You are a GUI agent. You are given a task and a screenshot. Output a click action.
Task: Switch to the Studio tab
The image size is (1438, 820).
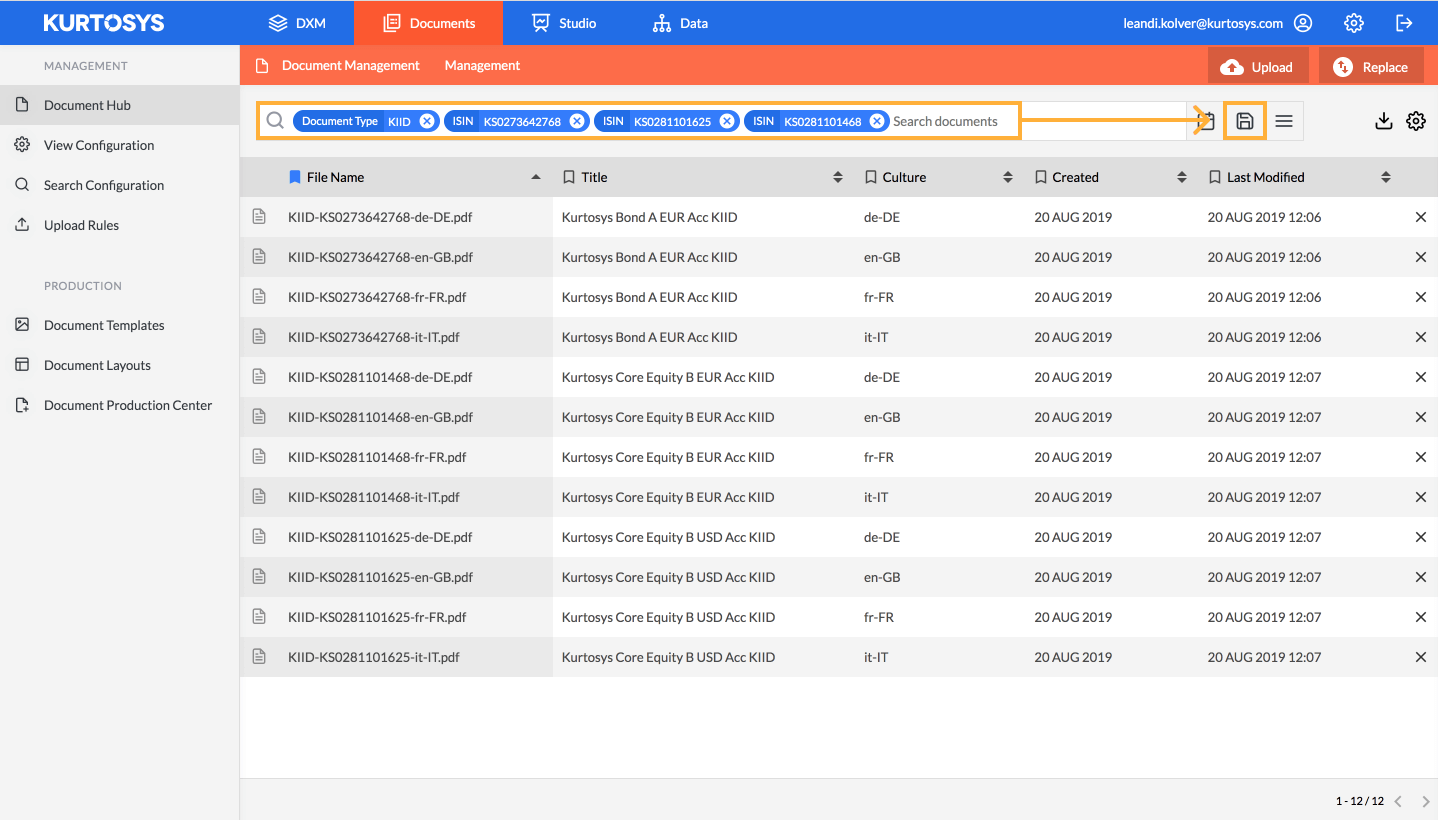click(x=564, y=23)
